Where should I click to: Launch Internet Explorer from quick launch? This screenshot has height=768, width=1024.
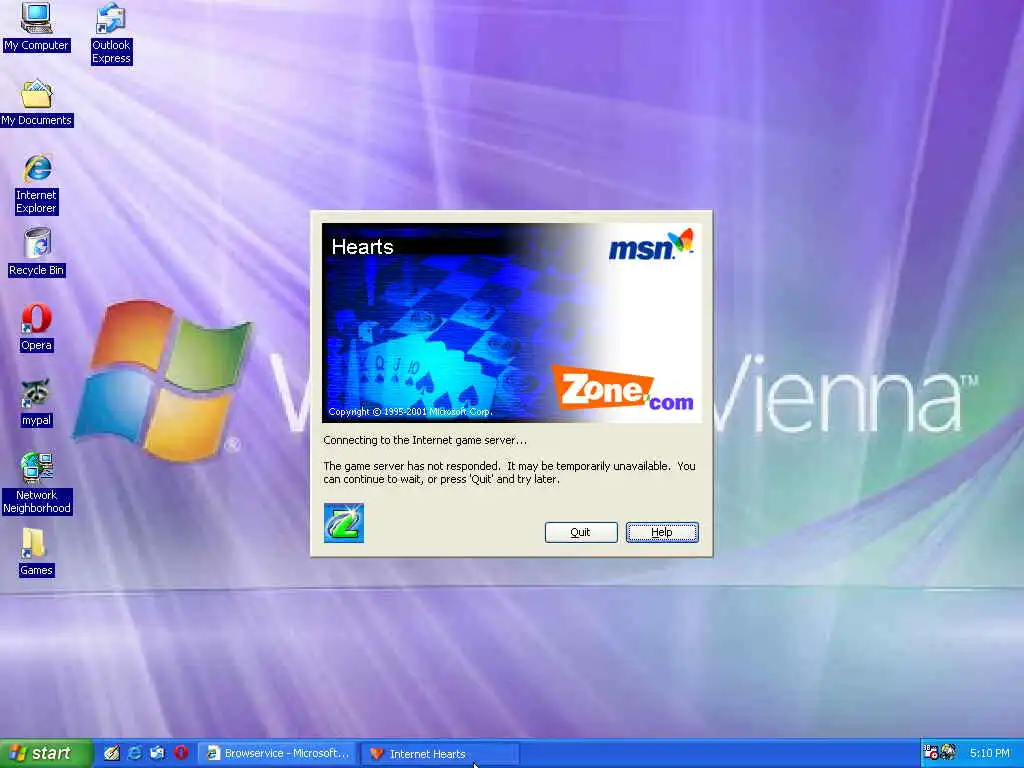(x=135, y=753)
